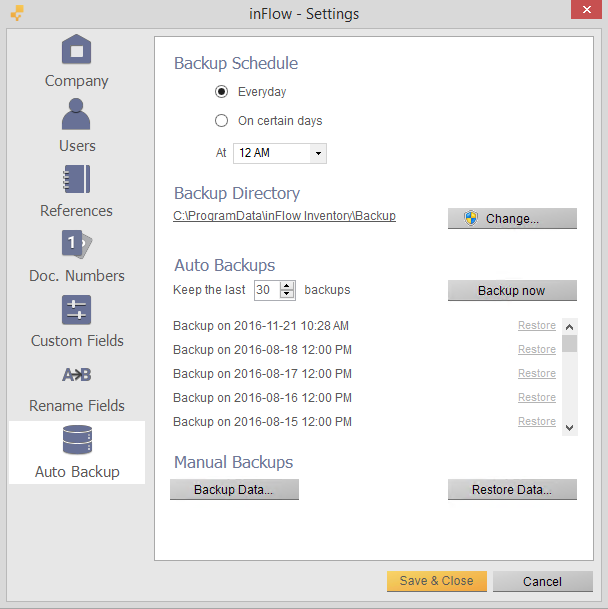This screenshot has height=609, width=608.
Task: Click Cancel button
Action: pyautogui.click(x=543, y=581)
